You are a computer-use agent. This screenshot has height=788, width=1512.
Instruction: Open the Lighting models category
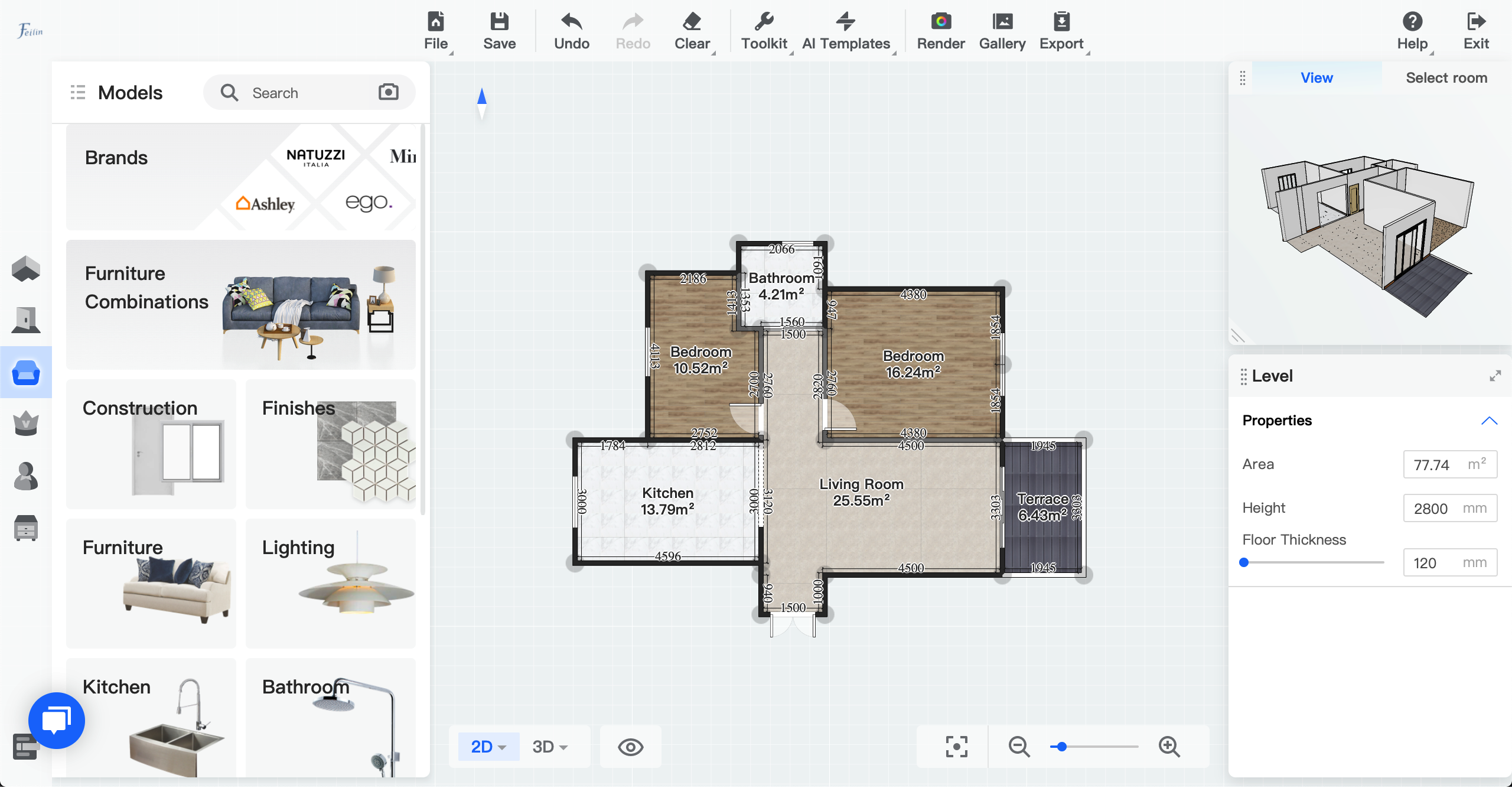331,582
